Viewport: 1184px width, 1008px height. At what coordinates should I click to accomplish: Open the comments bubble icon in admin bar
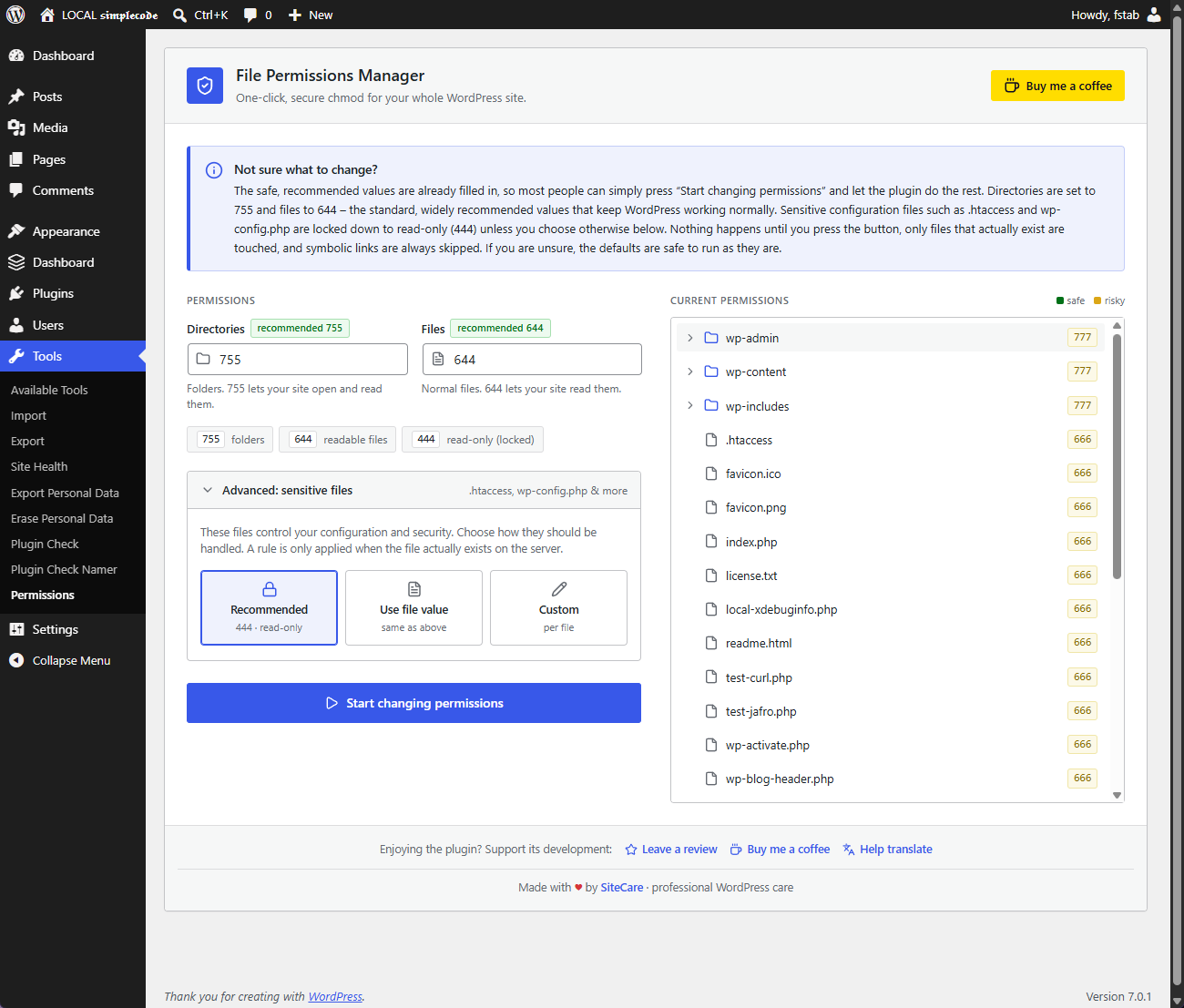click(250, 15)
